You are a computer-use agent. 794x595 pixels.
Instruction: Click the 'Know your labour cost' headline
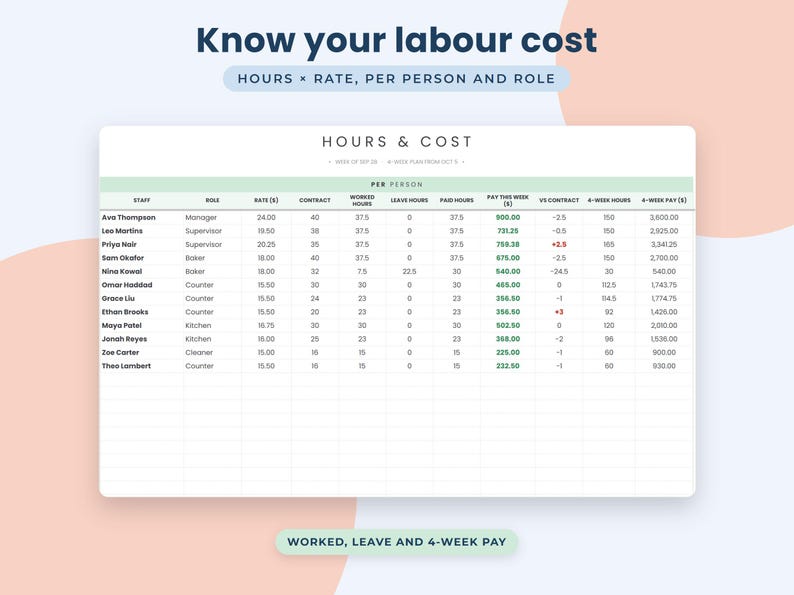point(396,42)
